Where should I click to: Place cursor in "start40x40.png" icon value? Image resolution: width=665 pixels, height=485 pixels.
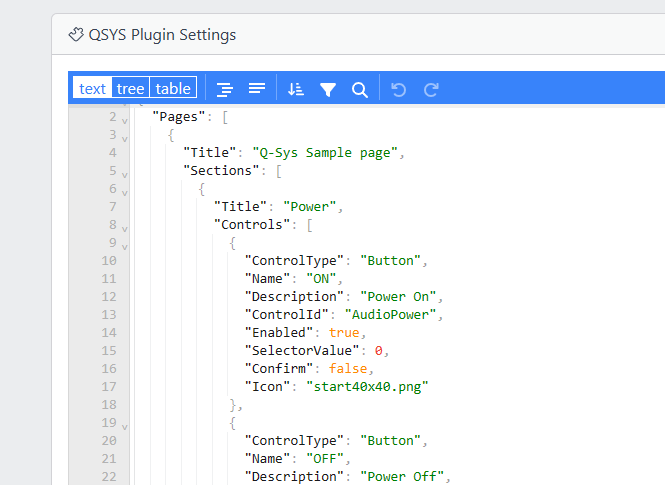click(x=369, y=386)
